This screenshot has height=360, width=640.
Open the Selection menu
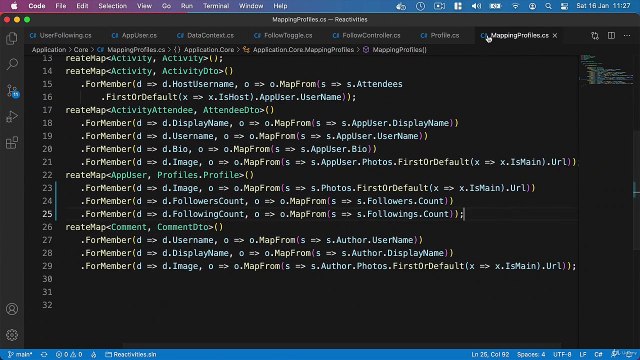(112, 6)
